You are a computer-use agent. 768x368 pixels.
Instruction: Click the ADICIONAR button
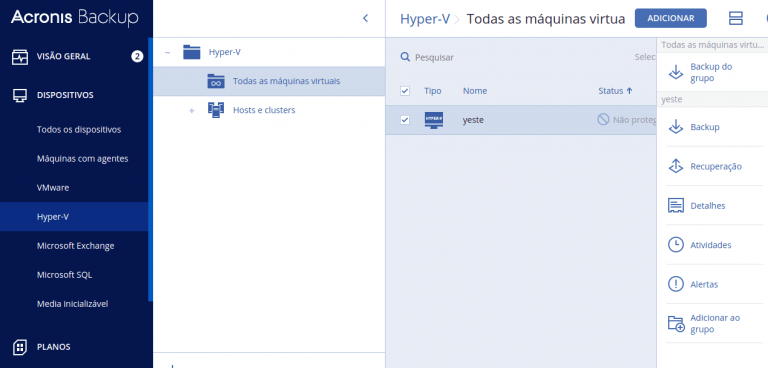pos(671,18)
